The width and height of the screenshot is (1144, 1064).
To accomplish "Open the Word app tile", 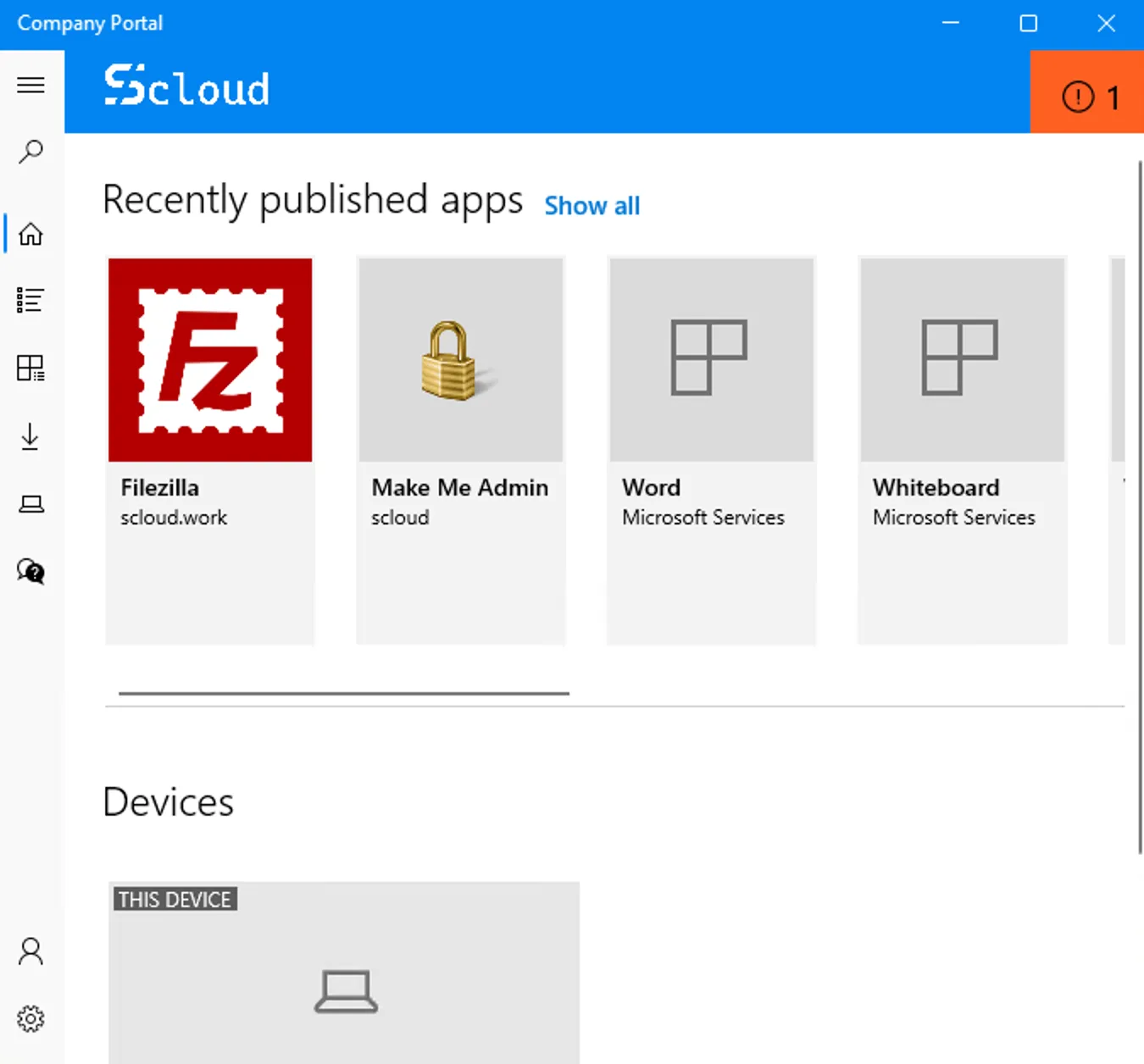I will [x=712, y=451].
